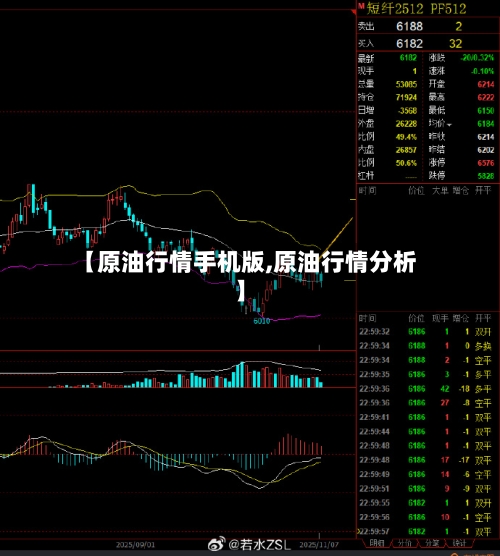The width and height of the screenshot is (500, 556).
Task: Select the 涨停 value 6576
Action: [x=485, y=163]
